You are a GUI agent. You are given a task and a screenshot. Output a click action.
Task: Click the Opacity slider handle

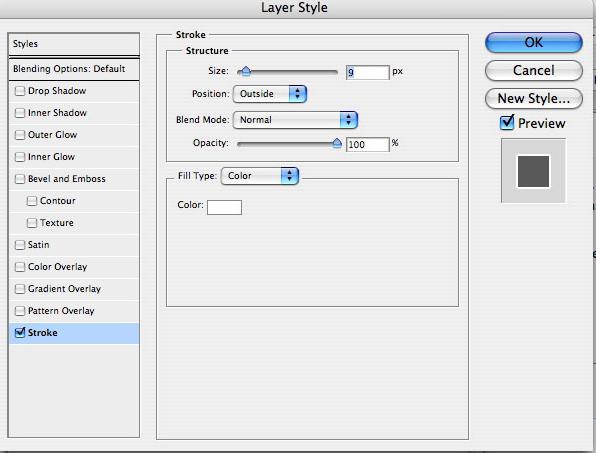click(x=337, y=143)
